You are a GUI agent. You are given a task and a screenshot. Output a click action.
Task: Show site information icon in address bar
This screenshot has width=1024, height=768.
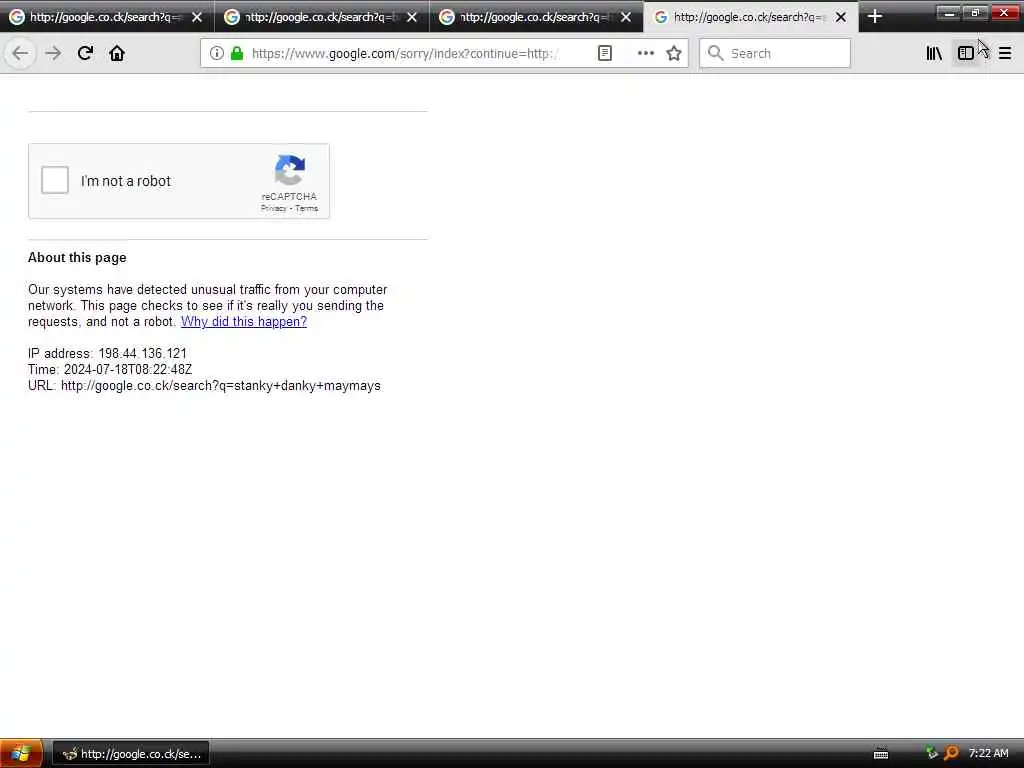click(x=216, y=54)
